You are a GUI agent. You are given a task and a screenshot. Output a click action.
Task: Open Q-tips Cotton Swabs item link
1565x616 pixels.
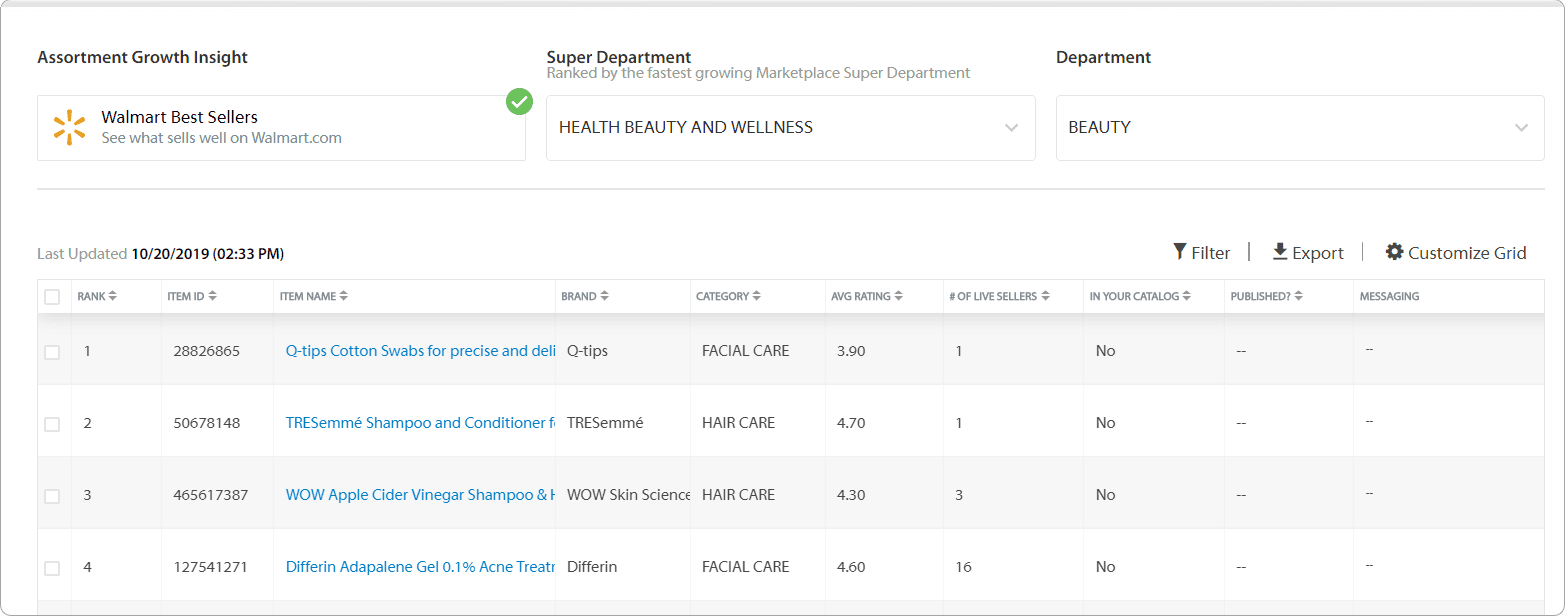pyautogui.click(x=420, y=351)
